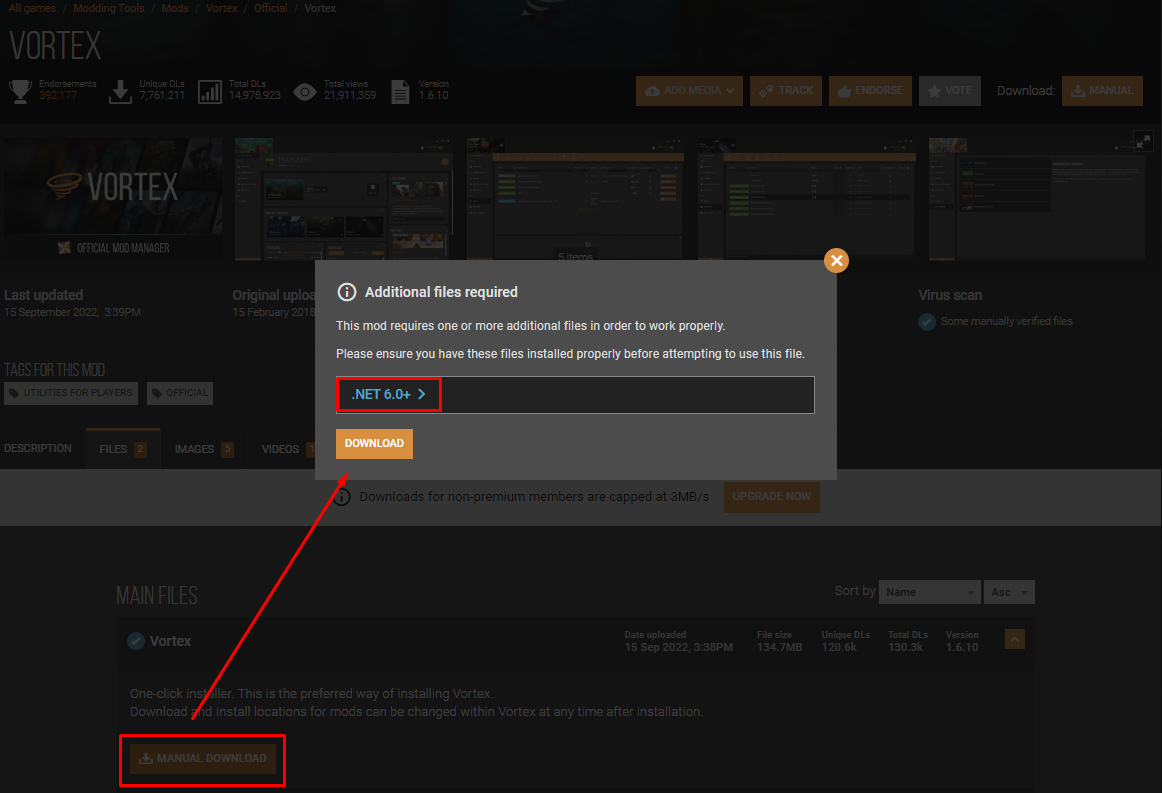Screen dimensions: 1162x793
Task: Open the Mods breadcrumb link
Action: coord(175,8)
